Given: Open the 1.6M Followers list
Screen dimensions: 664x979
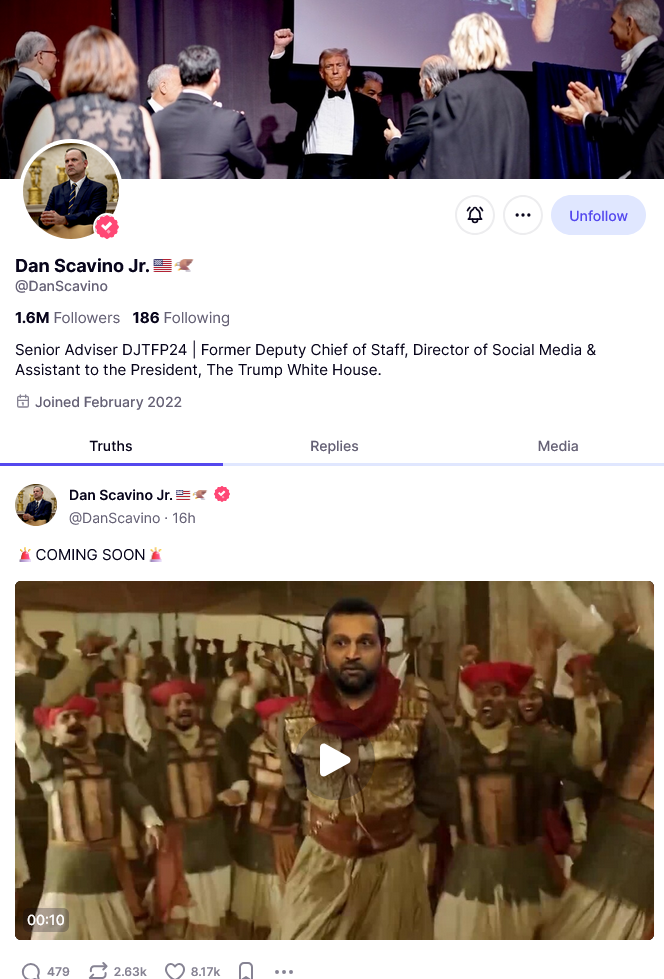Looking at the screenshot, I should click(67, 318).
